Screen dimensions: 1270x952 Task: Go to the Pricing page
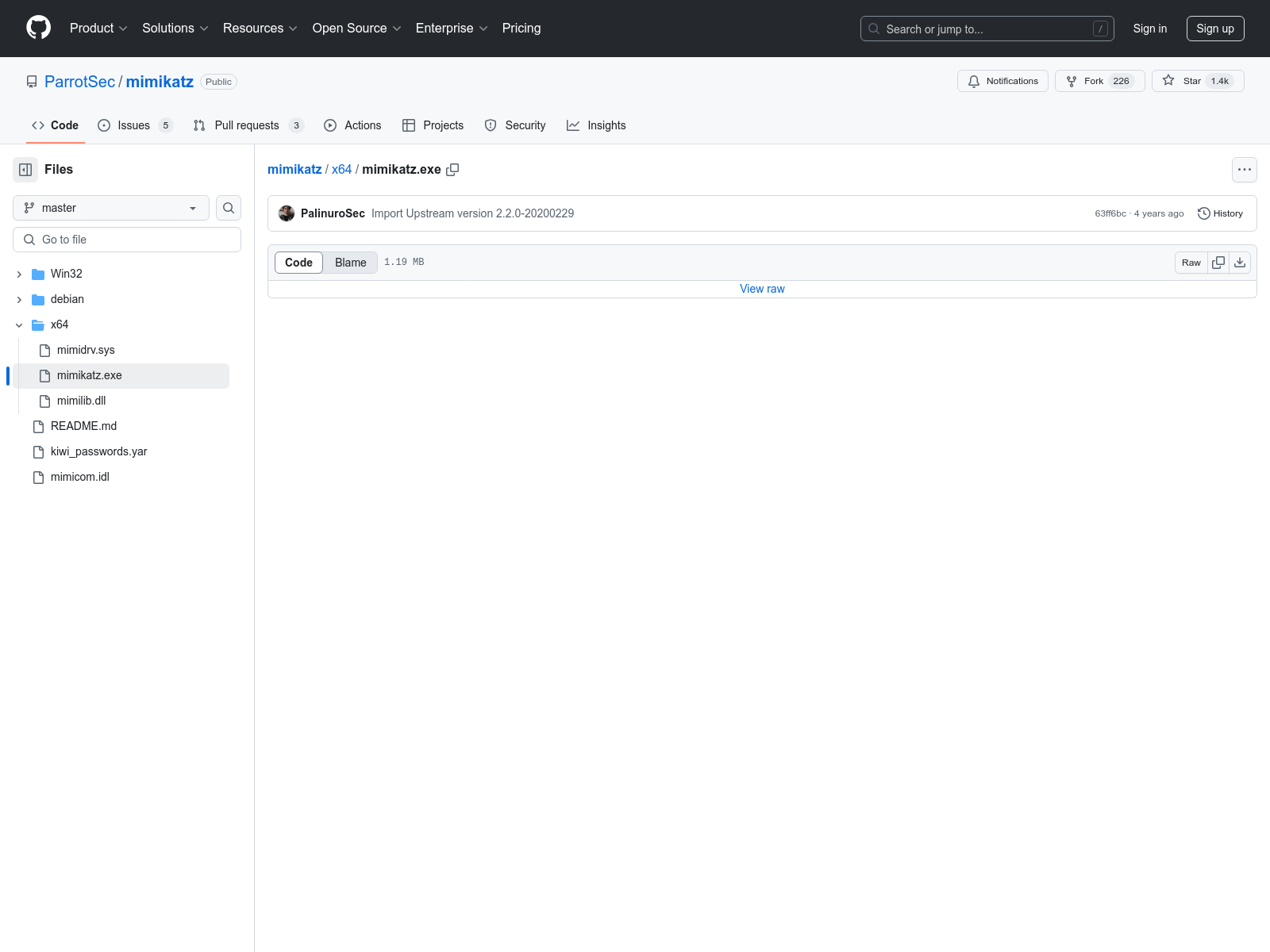tap(521, 28)
